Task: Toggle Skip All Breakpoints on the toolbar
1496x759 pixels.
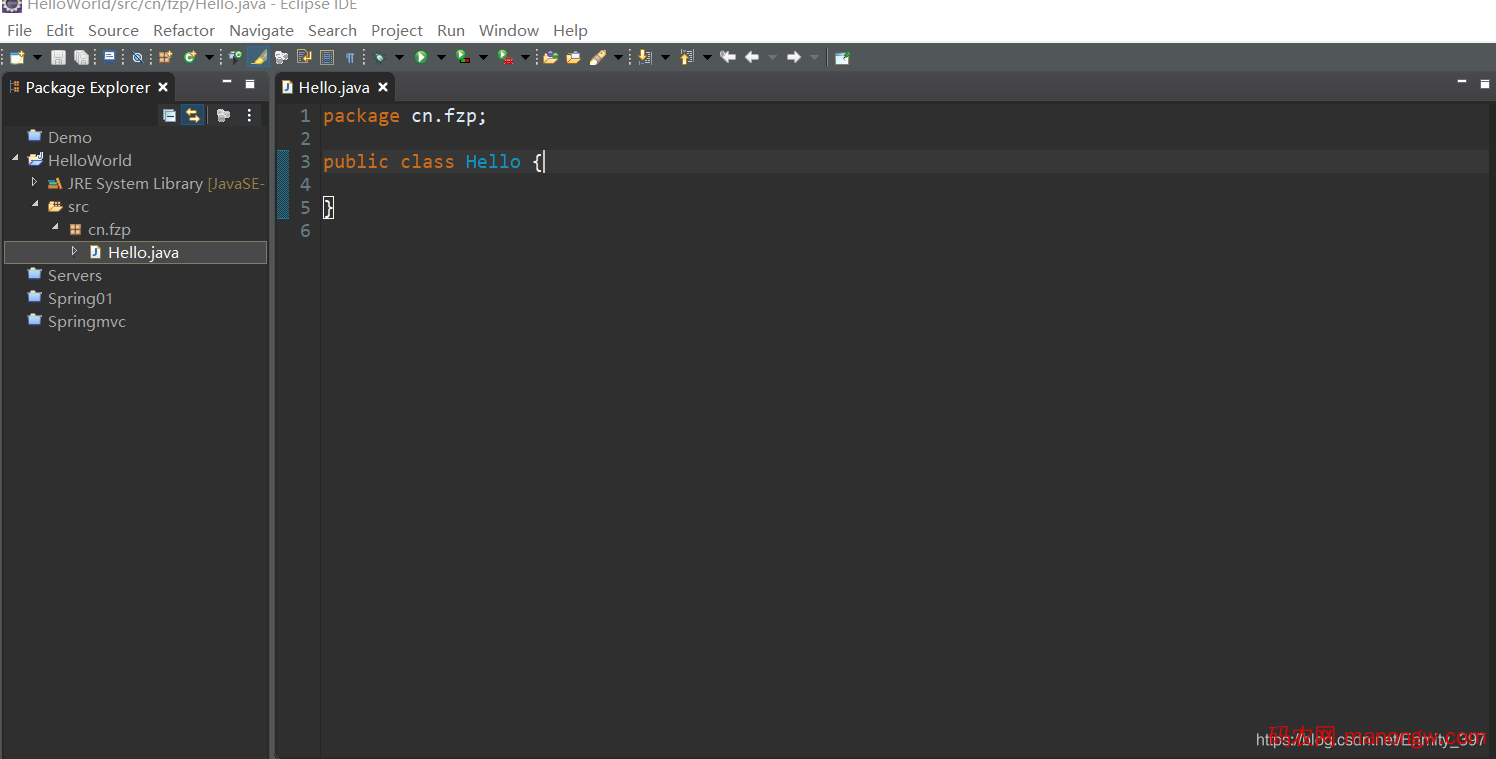Action: (137, 57)
